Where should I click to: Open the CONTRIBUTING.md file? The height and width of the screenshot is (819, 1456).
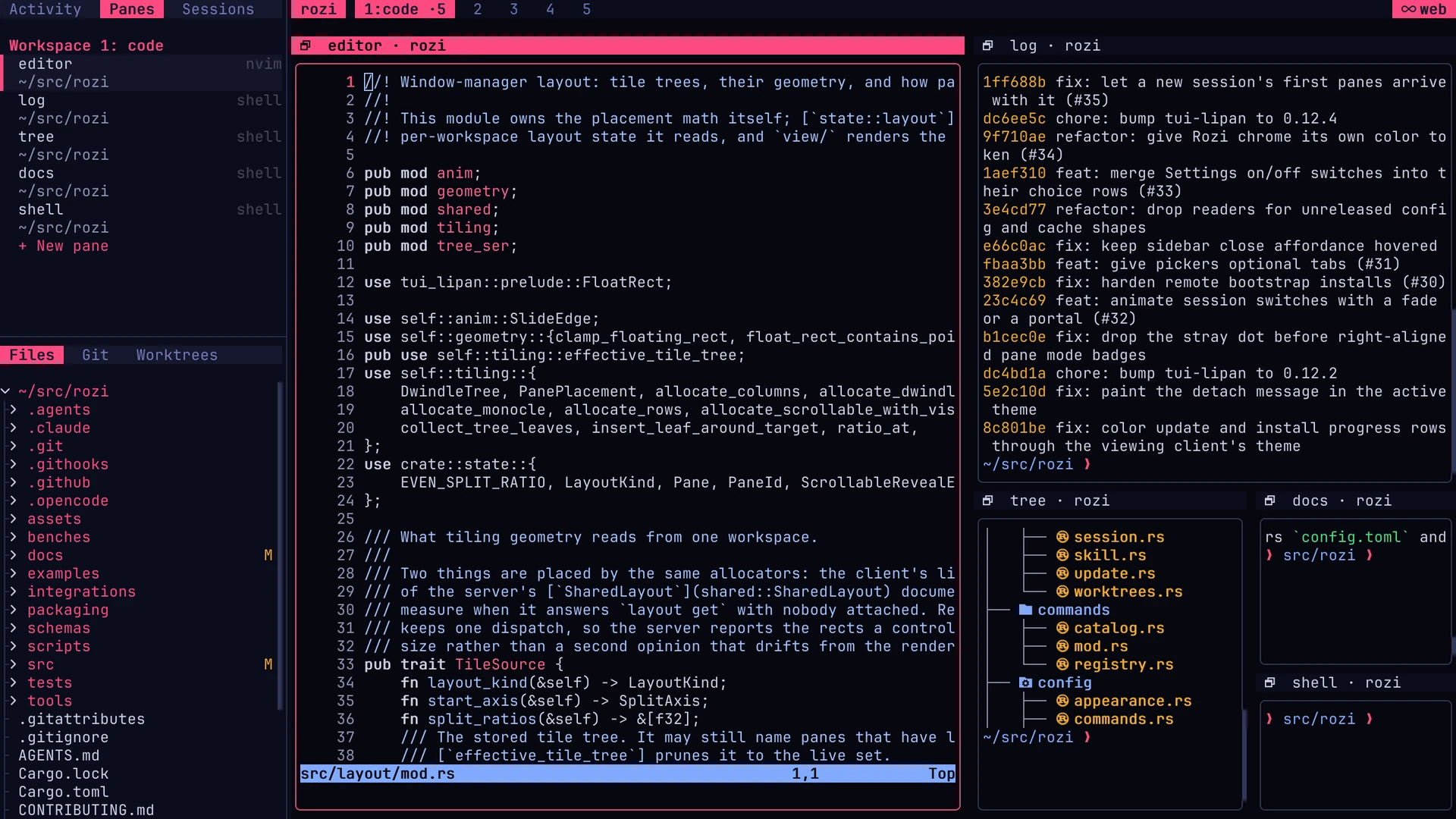86,810
